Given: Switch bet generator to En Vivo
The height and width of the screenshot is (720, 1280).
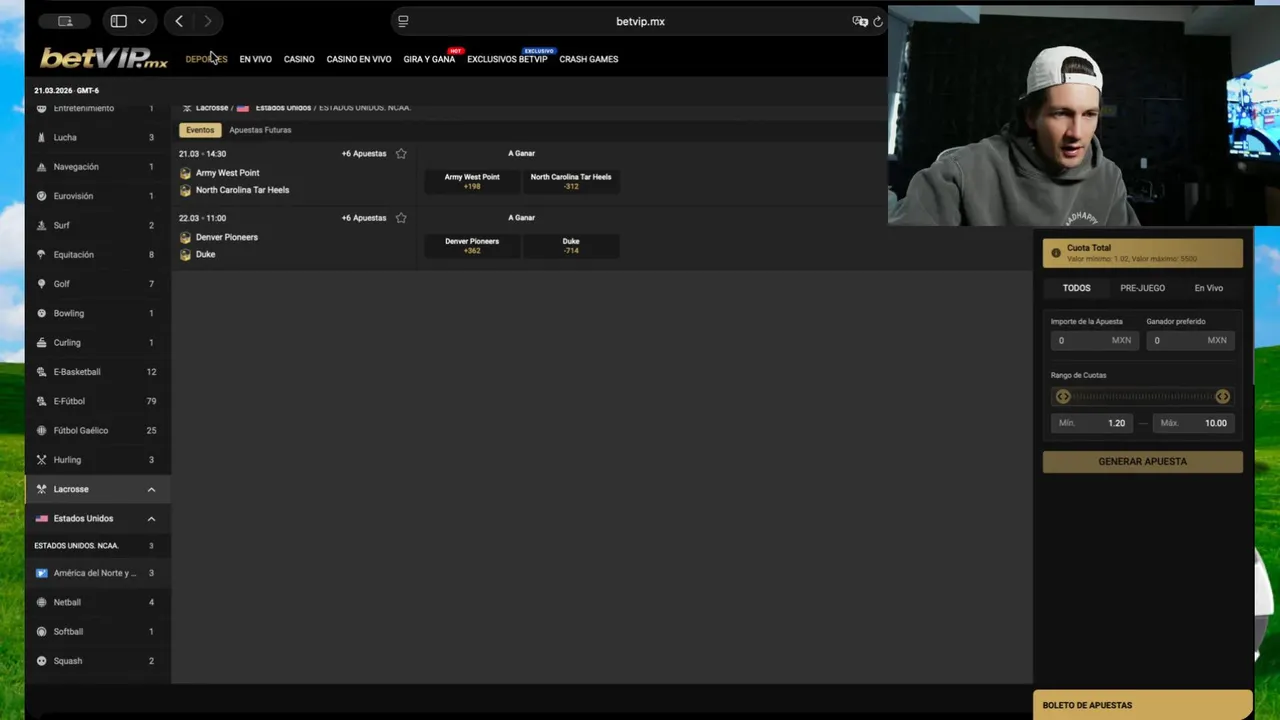Looking at the screenshot, I should (1209, 288).
